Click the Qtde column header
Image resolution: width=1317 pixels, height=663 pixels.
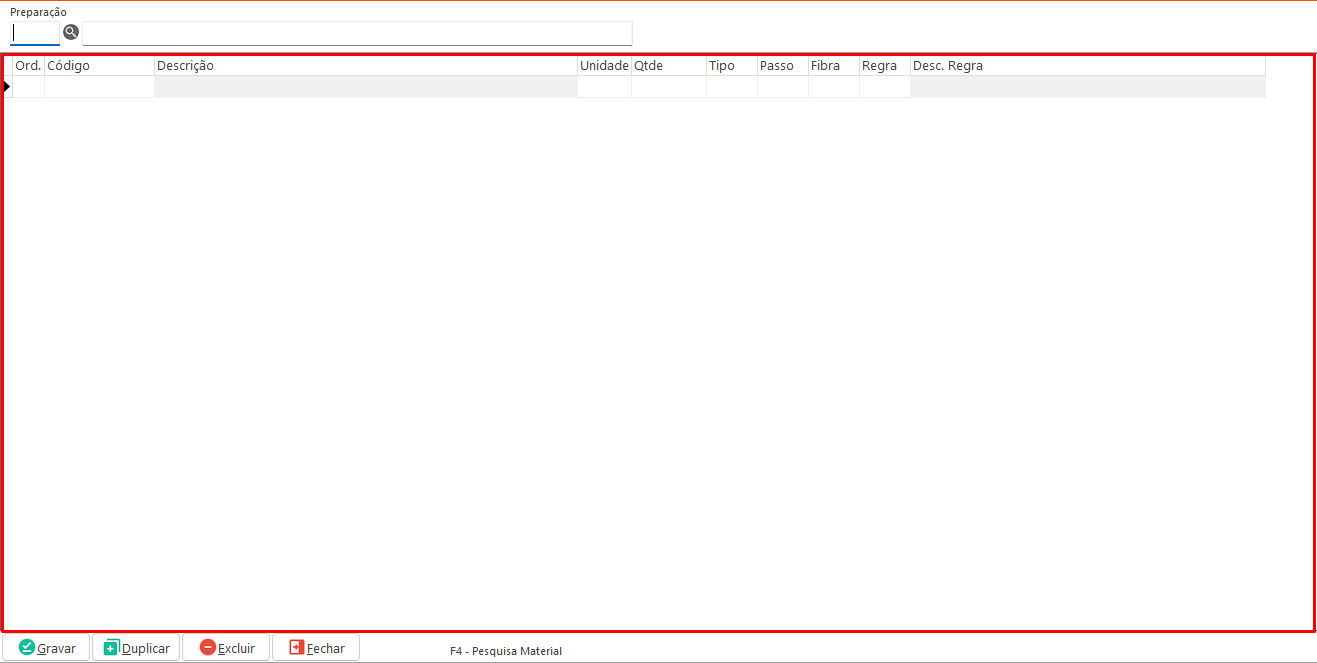click(x=668, y=66)
